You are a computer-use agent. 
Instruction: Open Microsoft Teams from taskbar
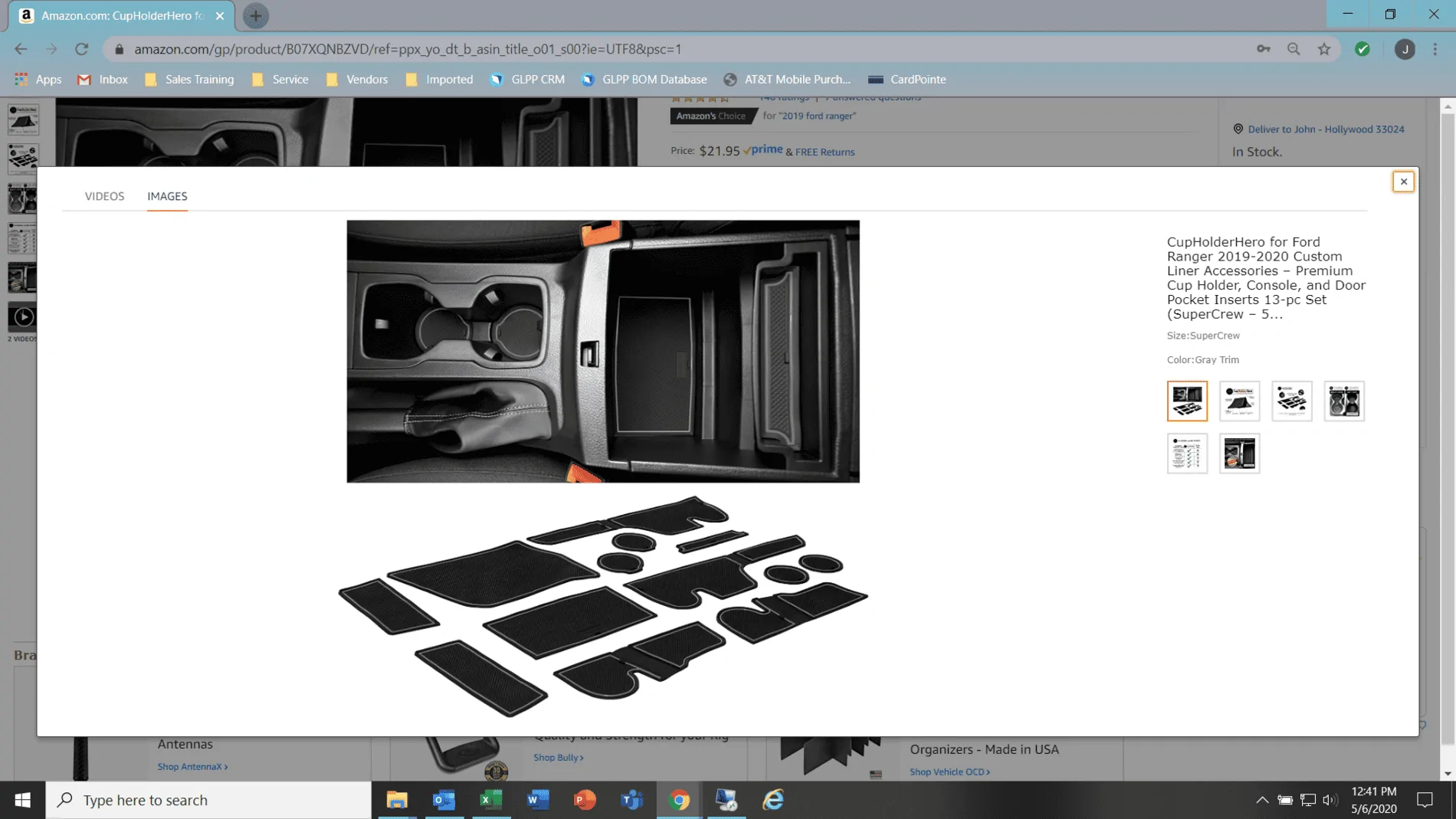pyautogui.click(x=632, y=800)
